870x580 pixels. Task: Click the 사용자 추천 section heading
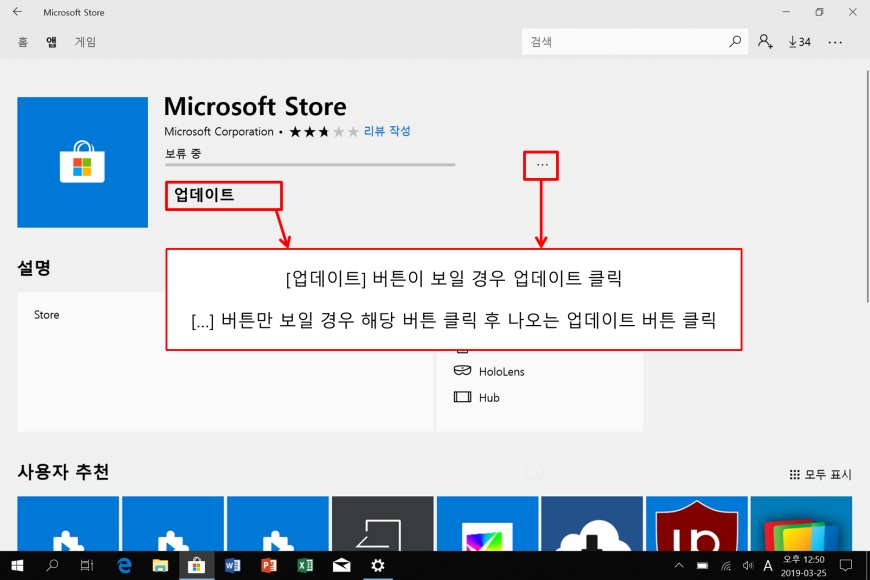click(63, 472)
